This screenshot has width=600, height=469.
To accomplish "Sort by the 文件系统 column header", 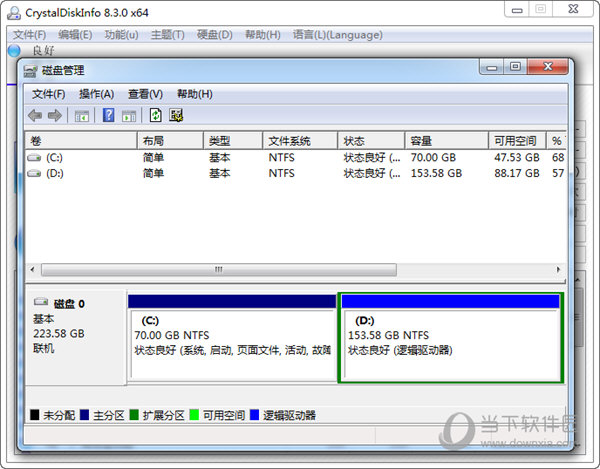I will click(x=300, y=141).
